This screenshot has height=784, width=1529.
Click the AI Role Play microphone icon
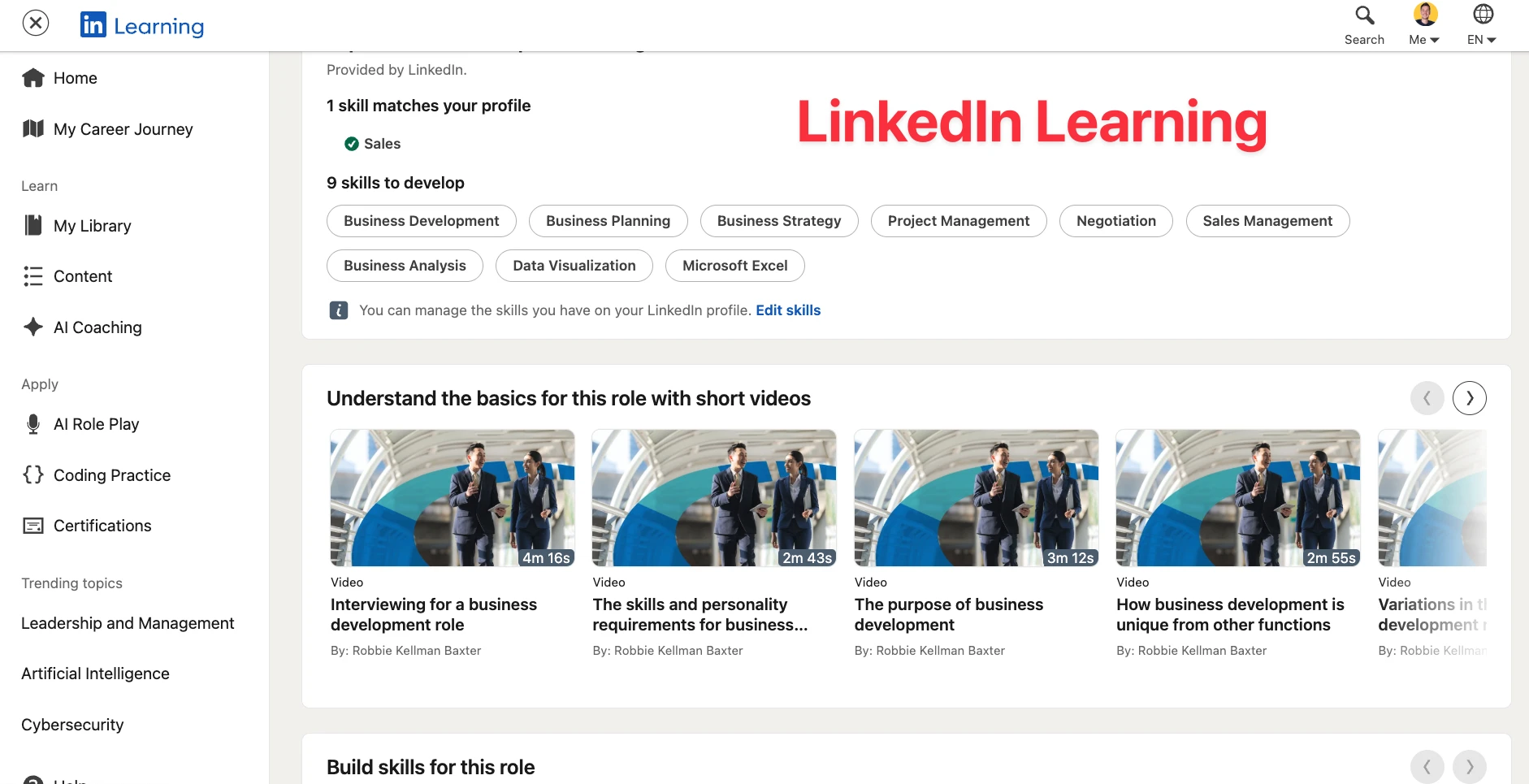33,424
